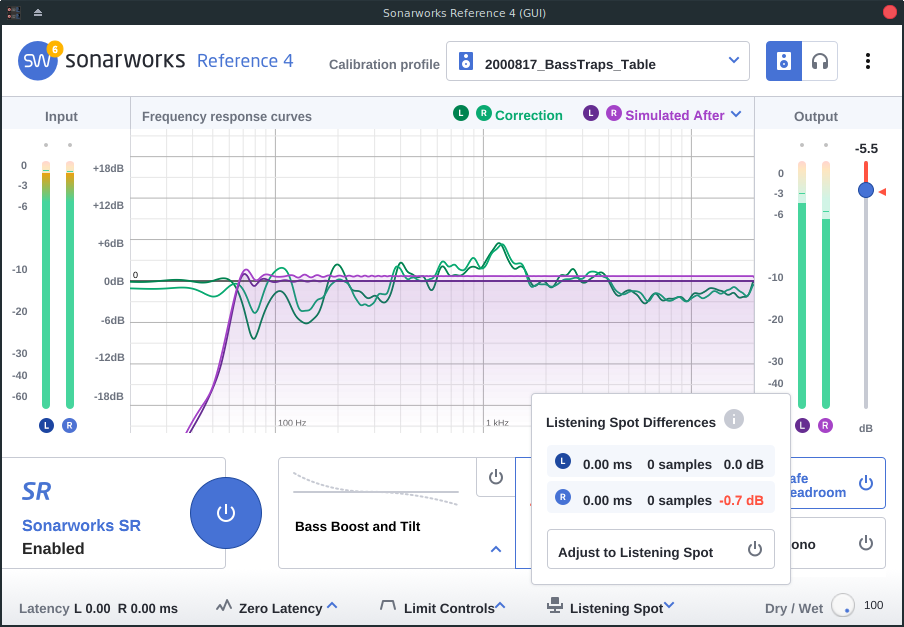This screenshot has height=627, width=904.
Task: Open the Calibration profile dropdown
Action: (598, 61)
